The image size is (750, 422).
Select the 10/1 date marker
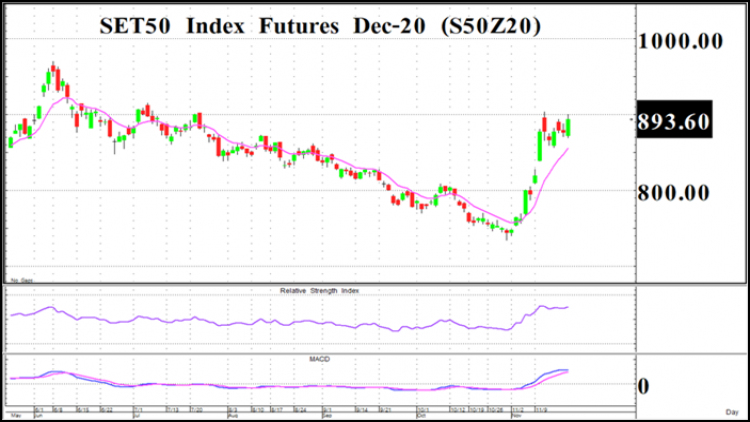point(422,410)
